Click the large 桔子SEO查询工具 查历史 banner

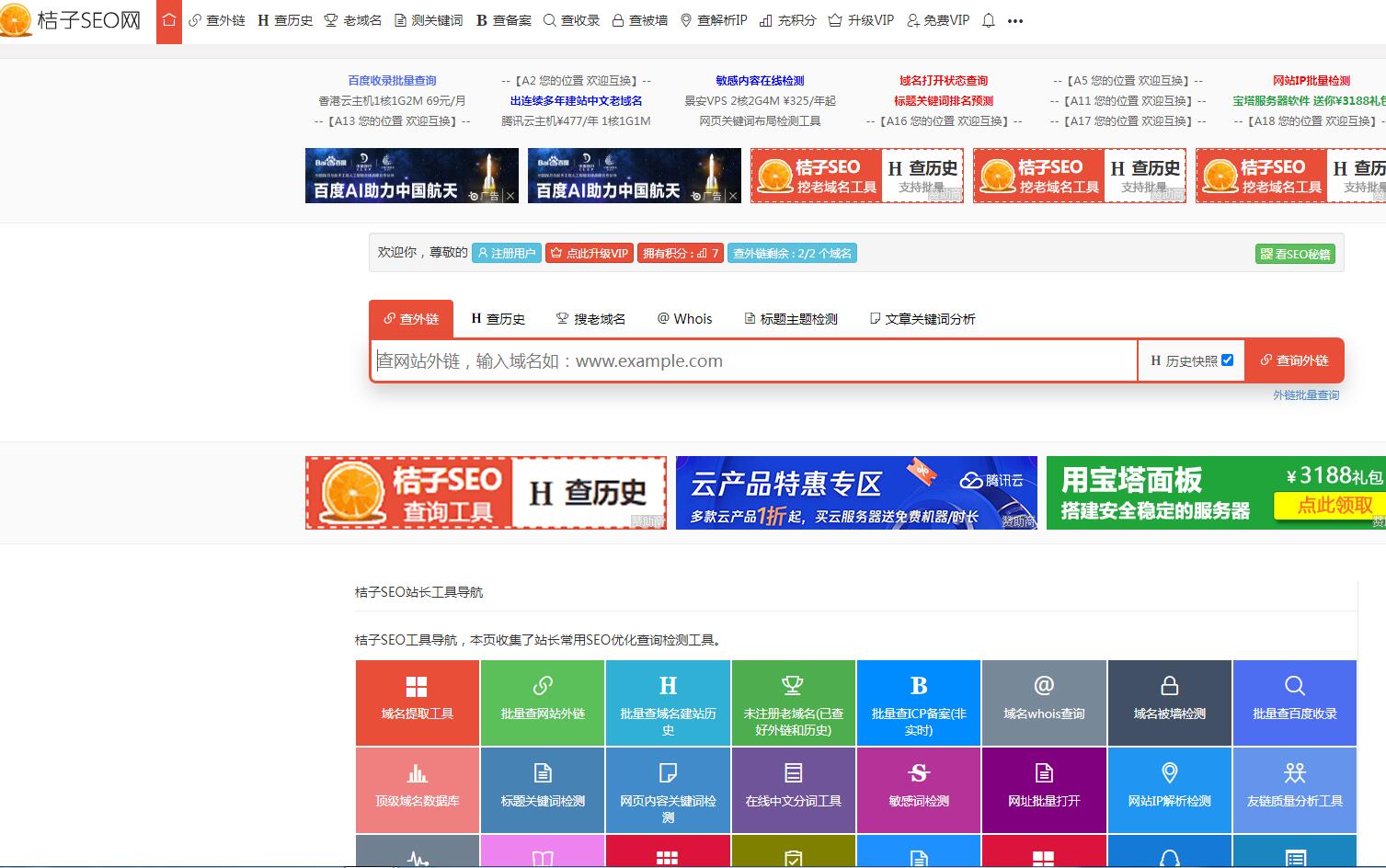pyautogui.click(x=486, y=493)
